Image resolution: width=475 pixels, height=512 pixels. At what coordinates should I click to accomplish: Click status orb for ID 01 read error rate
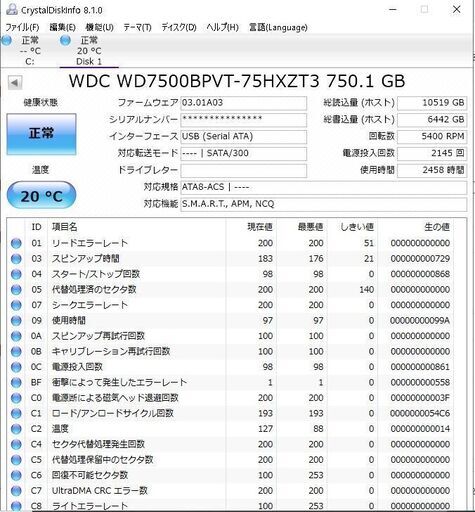pos(16,243)
